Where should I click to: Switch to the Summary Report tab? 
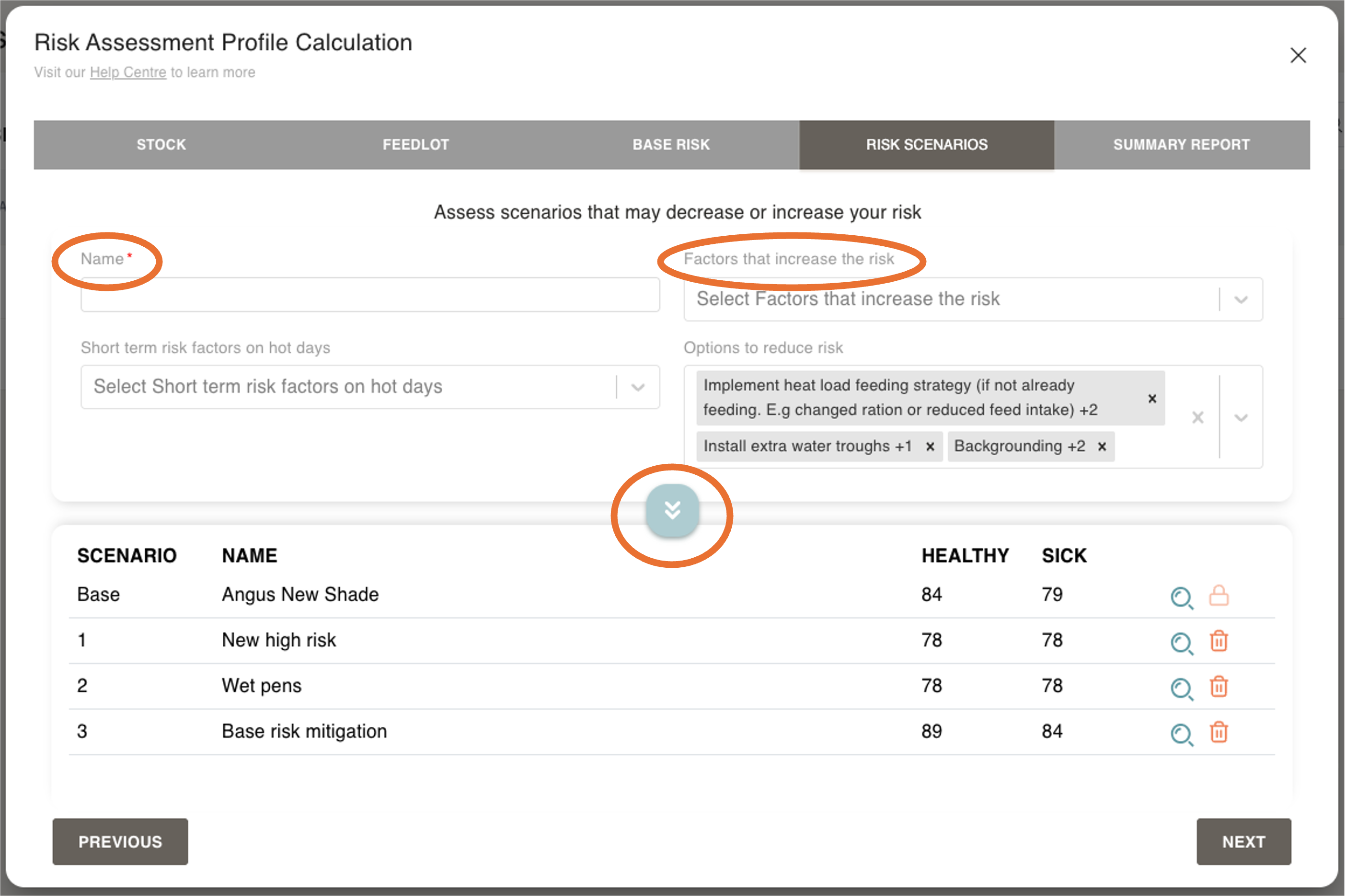1181,145
